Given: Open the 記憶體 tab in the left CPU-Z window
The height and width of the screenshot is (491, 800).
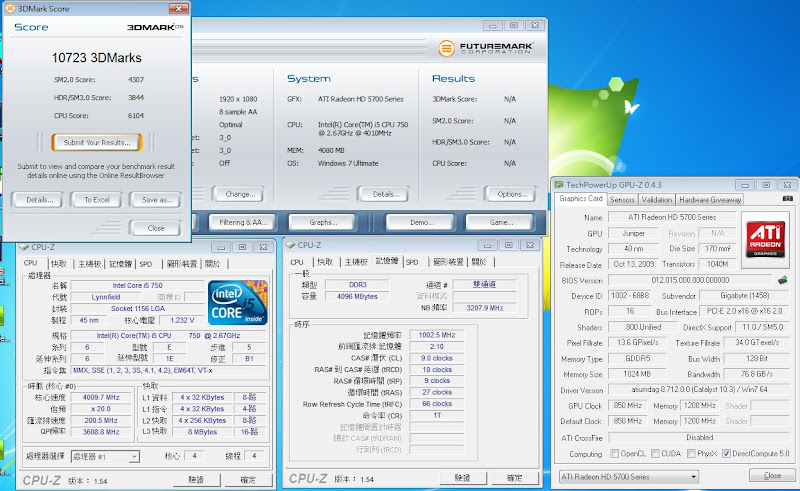Looking at the screenshot, I should (120, 264).
